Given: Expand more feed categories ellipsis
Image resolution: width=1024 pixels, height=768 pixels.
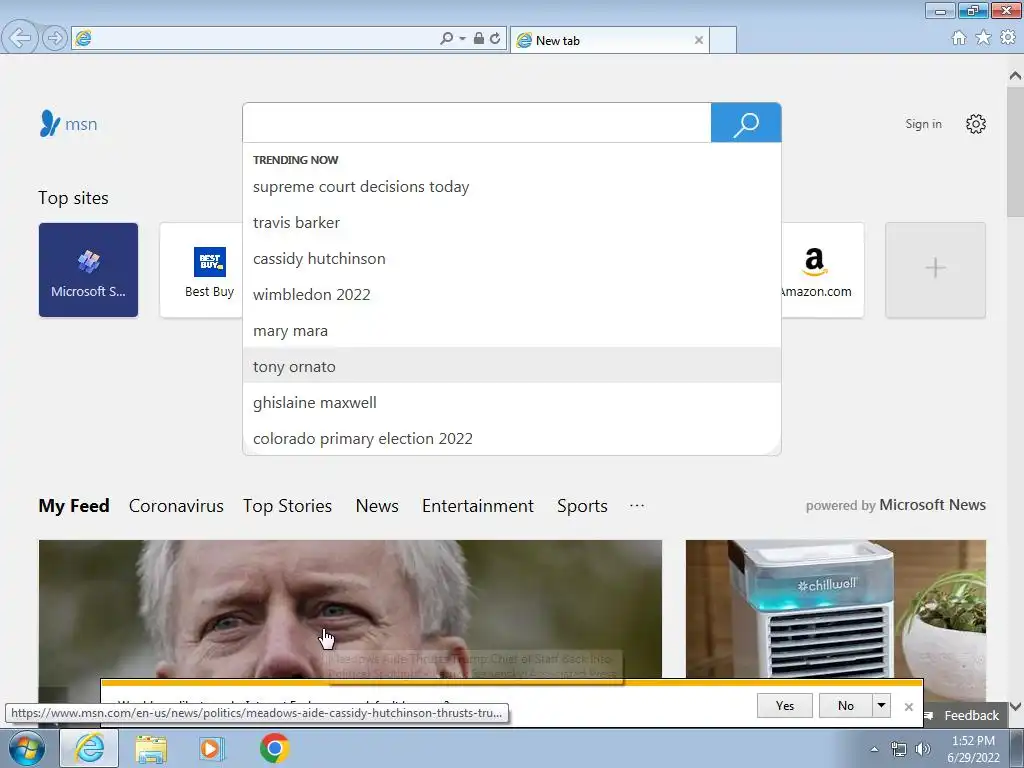Looking at the screenshot, I should coord(637,505).
